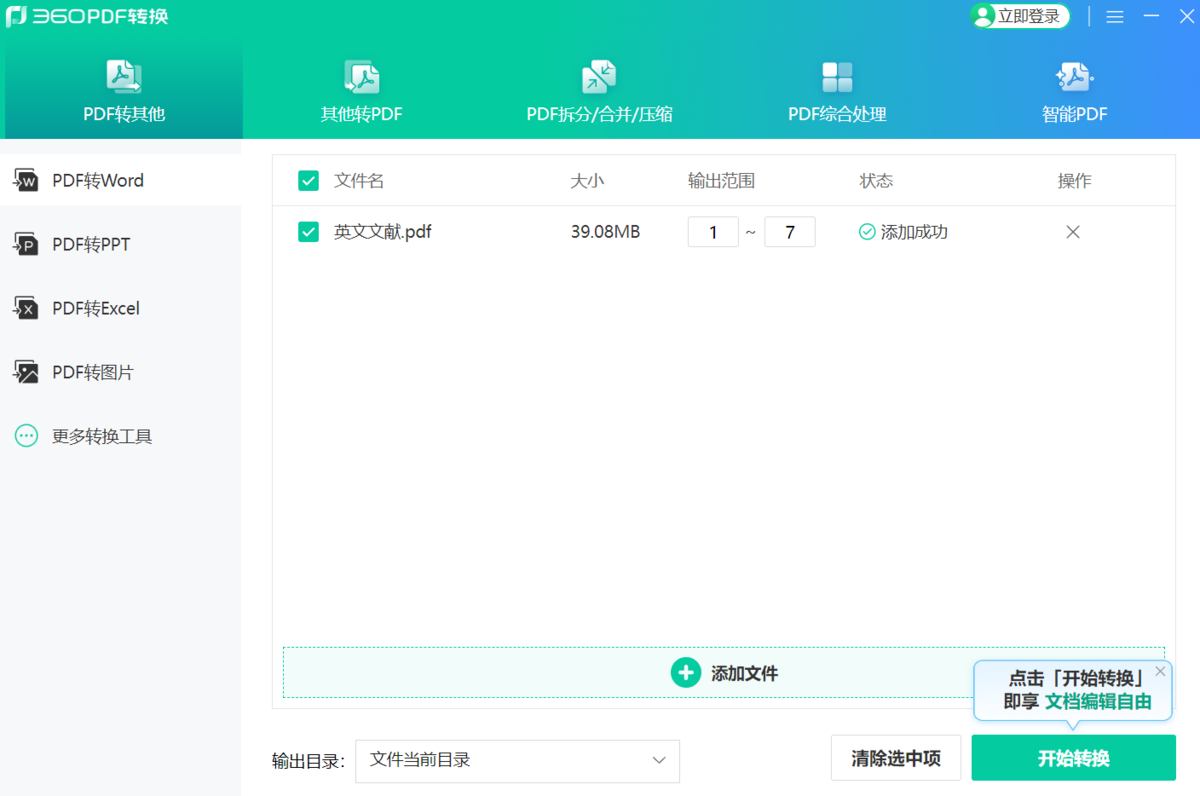Screen dimensions: 1200x796
Task: Toggle selection of the listed PDF row
Action: point(308,231)
